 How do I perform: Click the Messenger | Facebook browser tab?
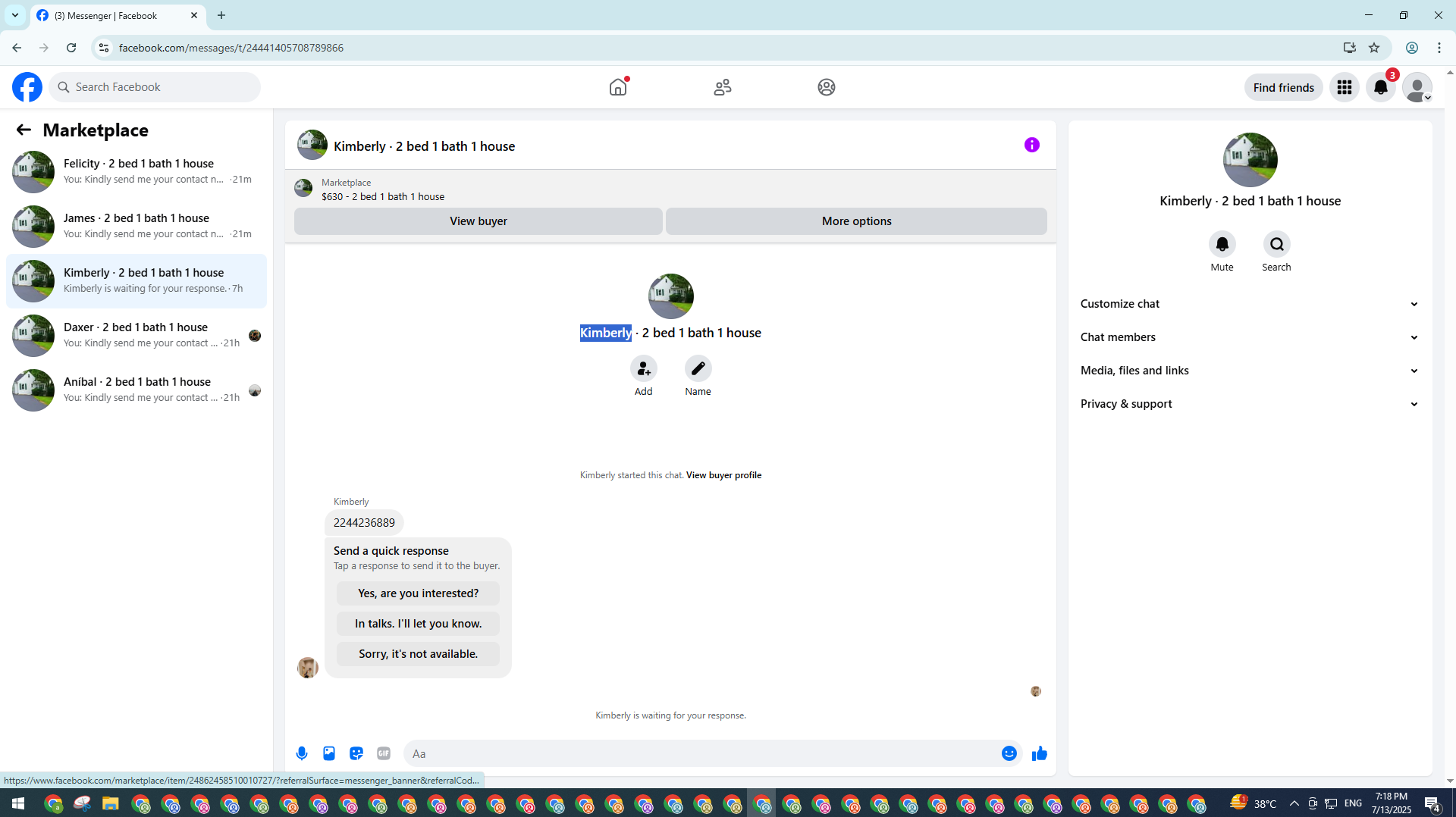click(118, 15)
